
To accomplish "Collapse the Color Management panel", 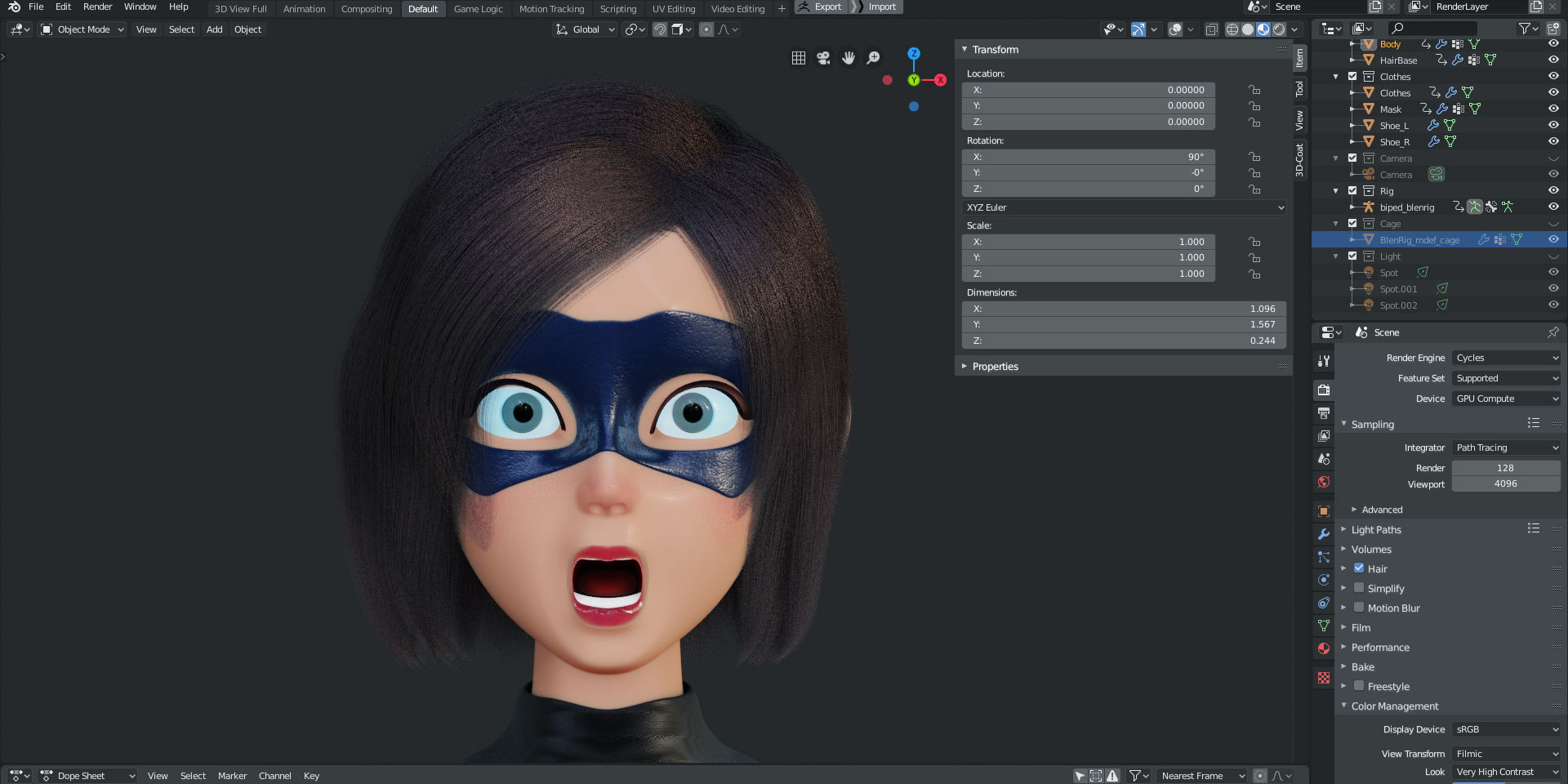I will click(1394, 706).
